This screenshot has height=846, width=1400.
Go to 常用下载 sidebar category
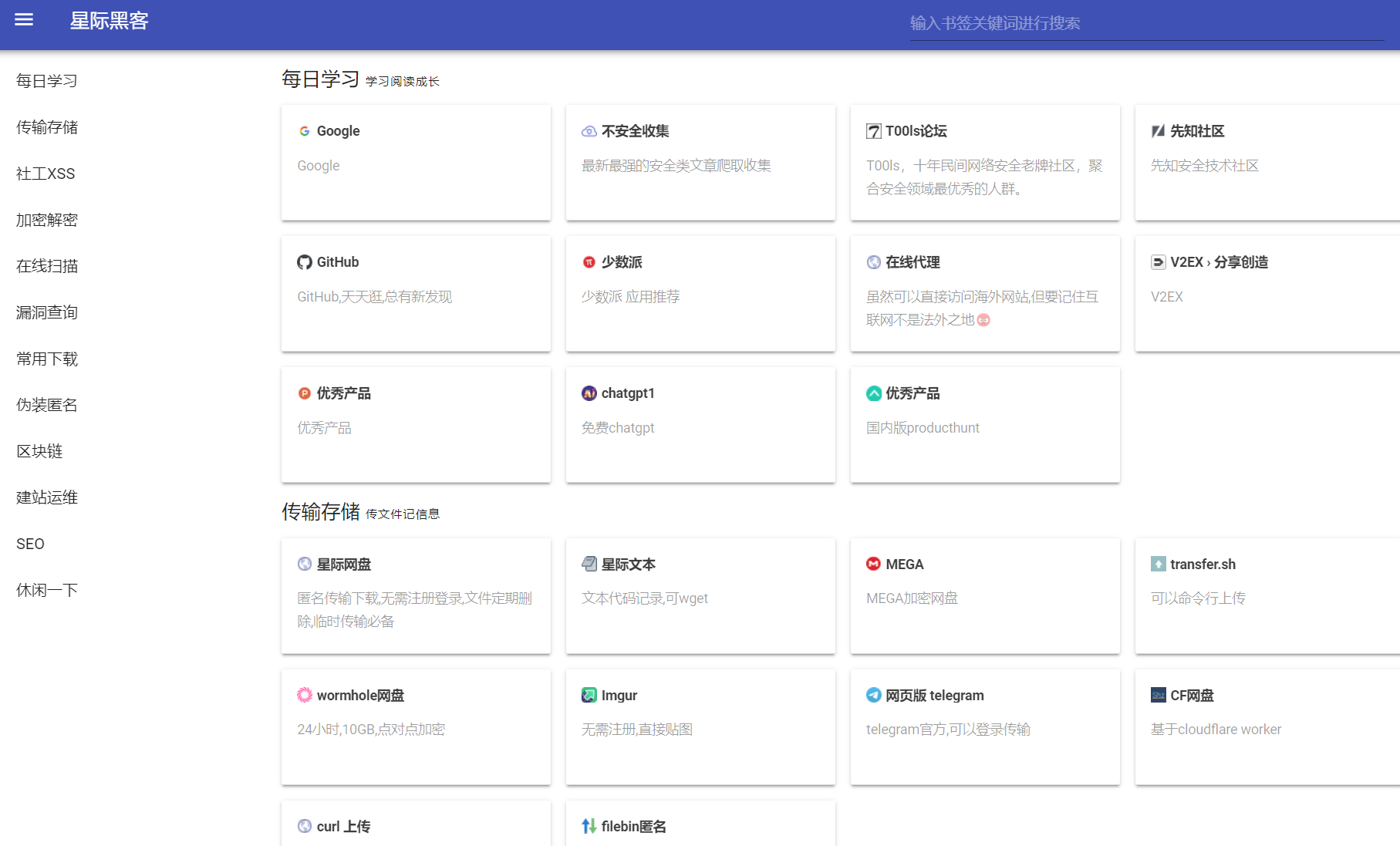pos(47,359)
